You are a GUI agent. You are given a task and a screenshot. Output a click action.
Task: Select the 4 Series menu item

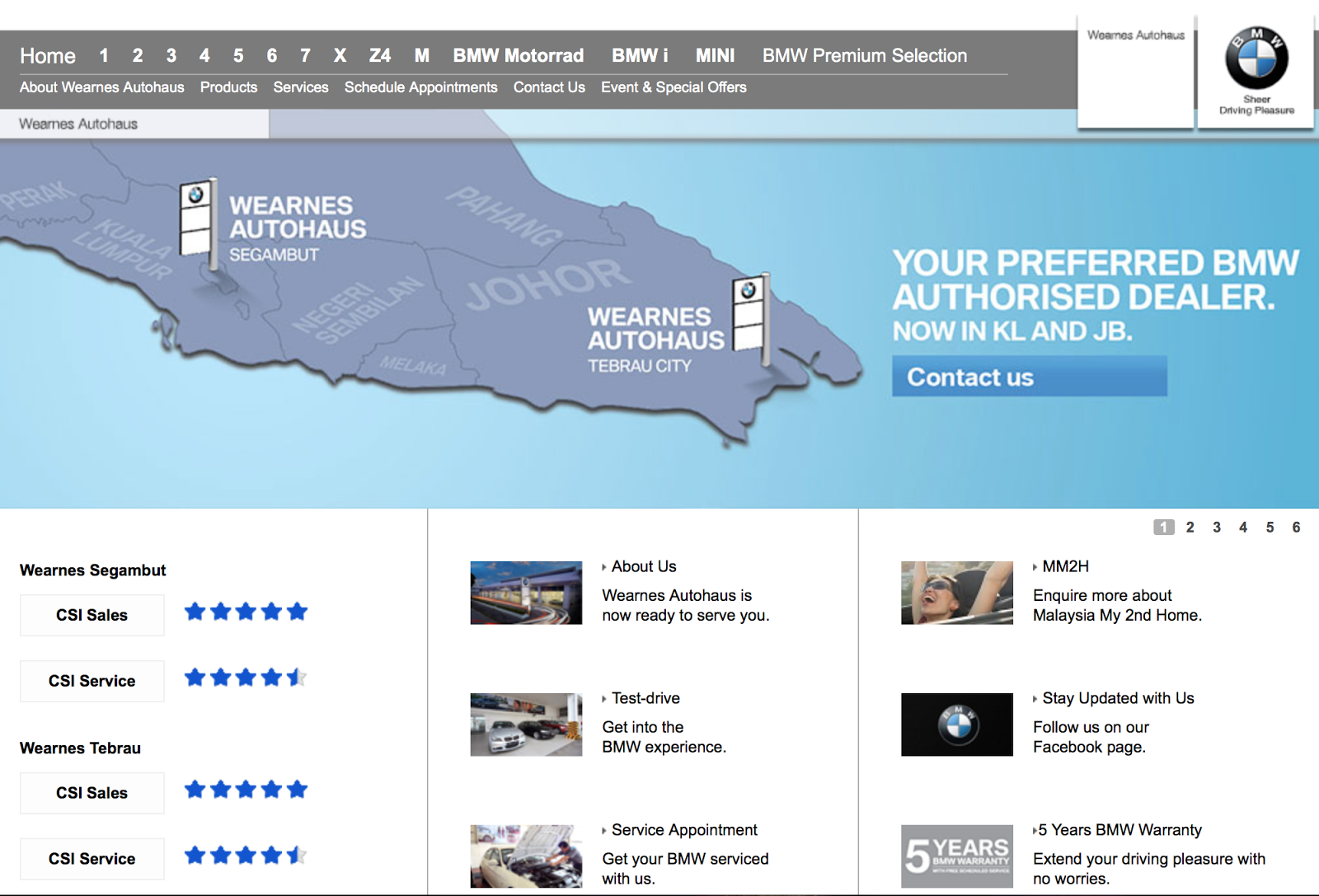pos(204,55)
